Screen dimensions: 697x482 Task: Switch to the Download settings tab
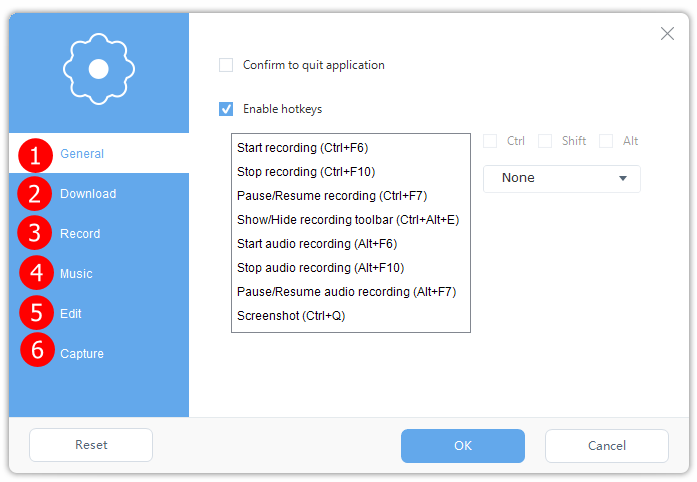[x=99, y=193]
